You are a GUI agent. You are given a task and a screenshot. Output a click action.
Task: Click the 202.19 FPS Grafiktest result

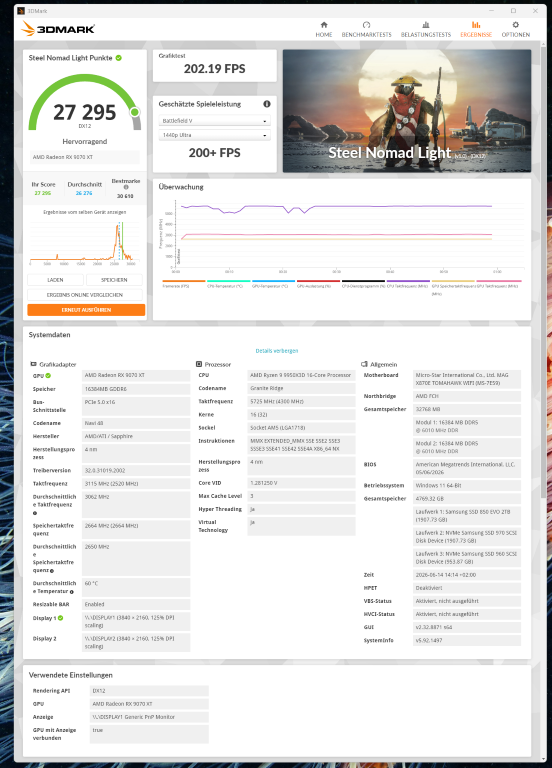[x=215, y=69]
